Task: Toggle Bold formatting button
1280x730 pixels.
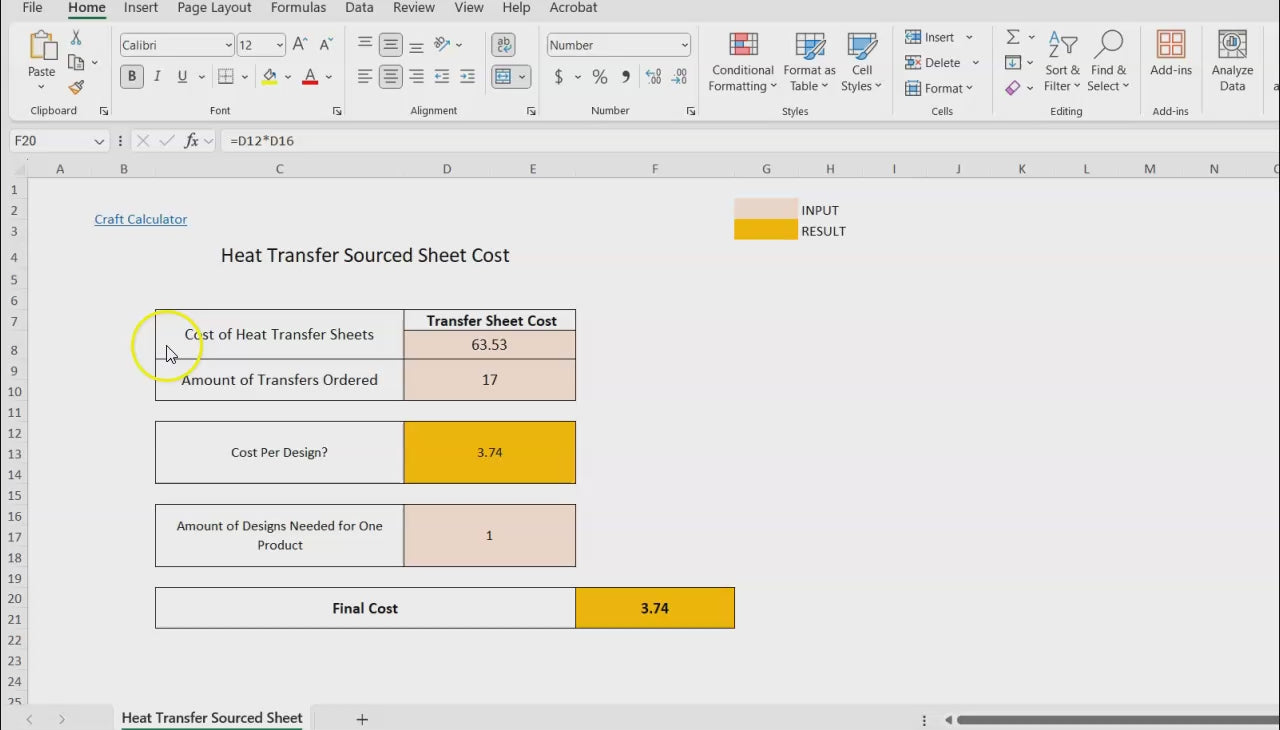Action: [x=131, y=77]
